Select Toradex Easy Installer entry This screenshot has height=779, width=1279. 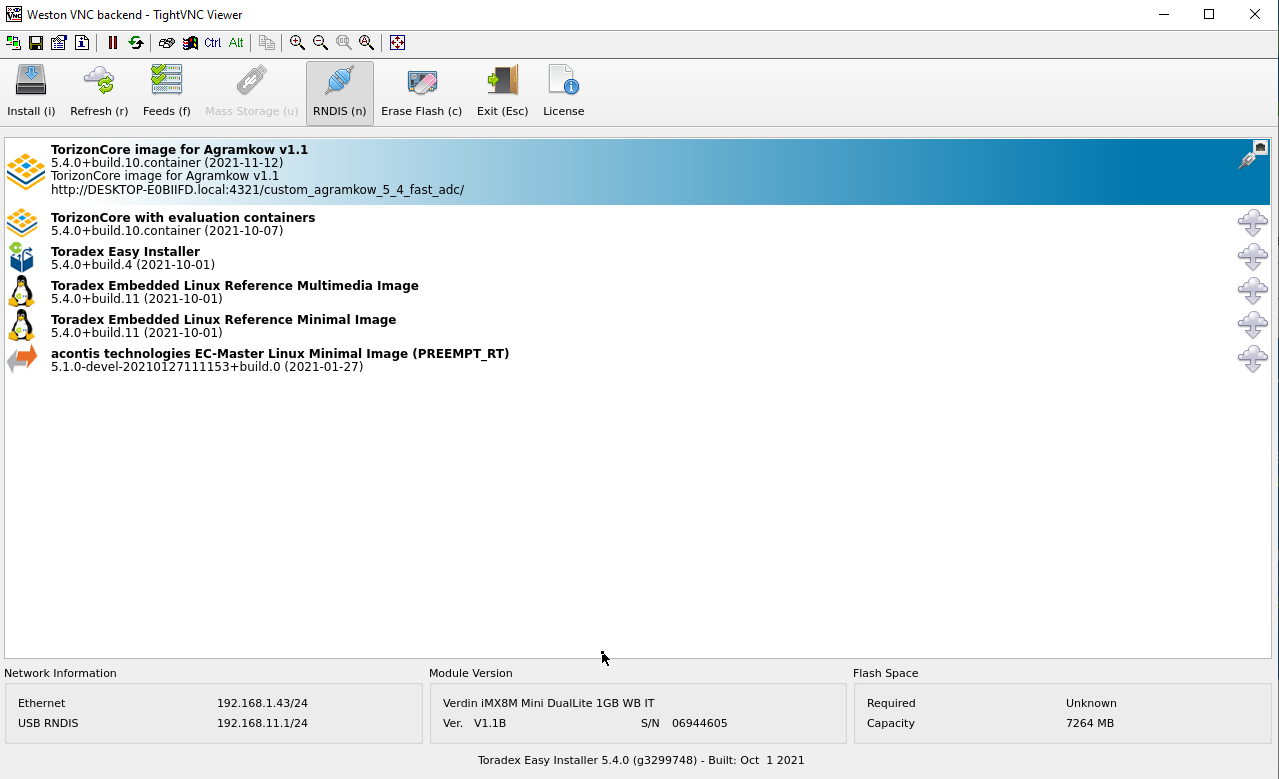[x=637, y=257]
